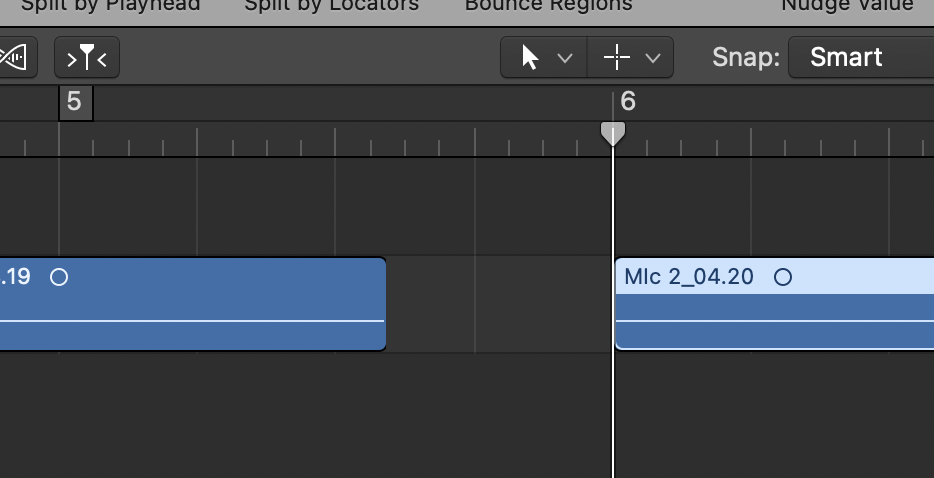Click Split by Playhead
The width and height of the screenshot is (934, 478).
pos(110,5)
